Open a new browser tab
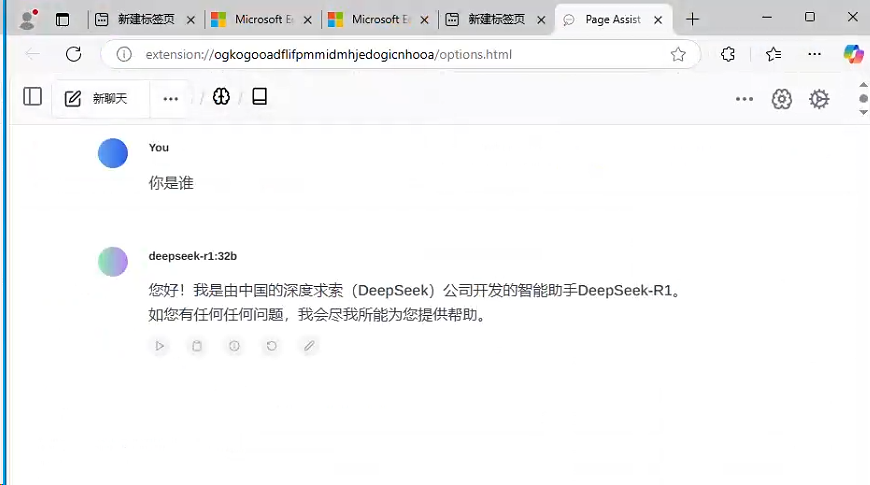 [x=692, y=19]
